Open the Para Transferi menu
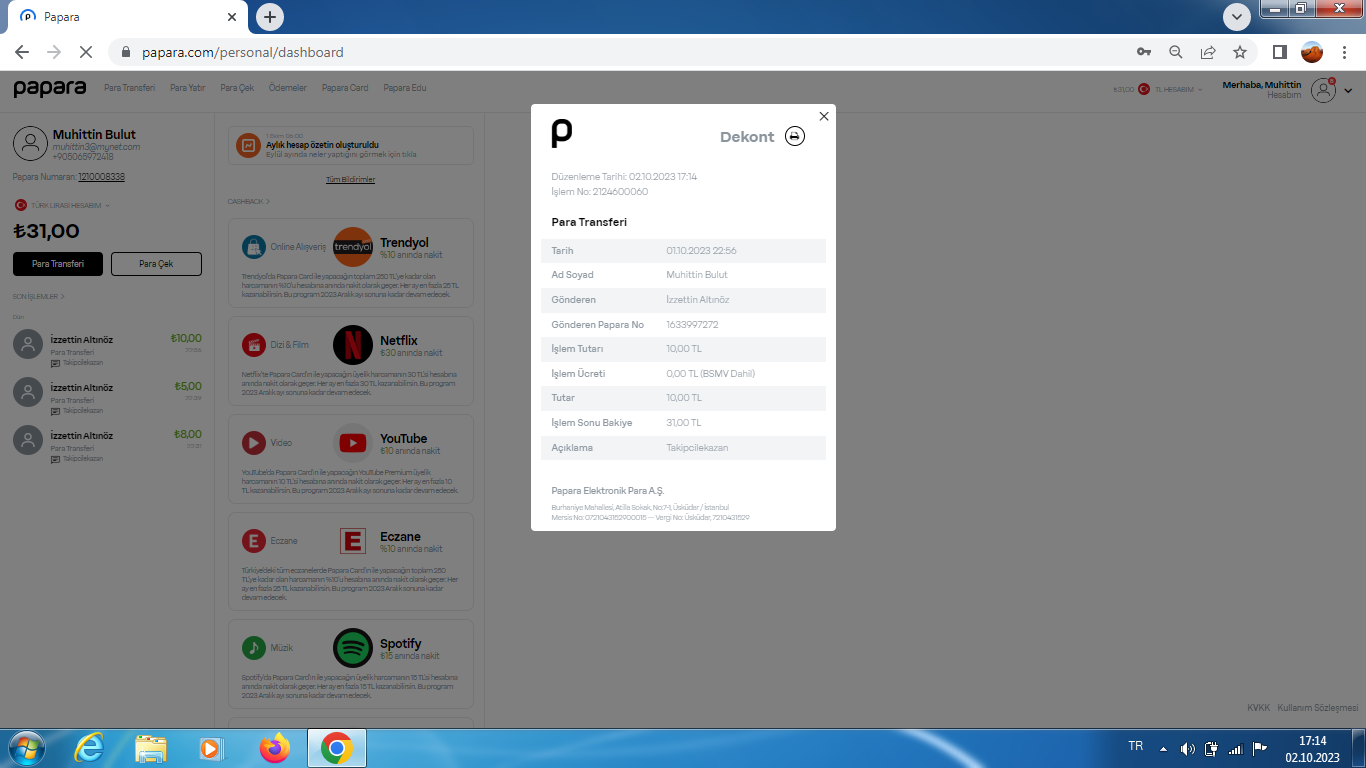 pos(129,88)
